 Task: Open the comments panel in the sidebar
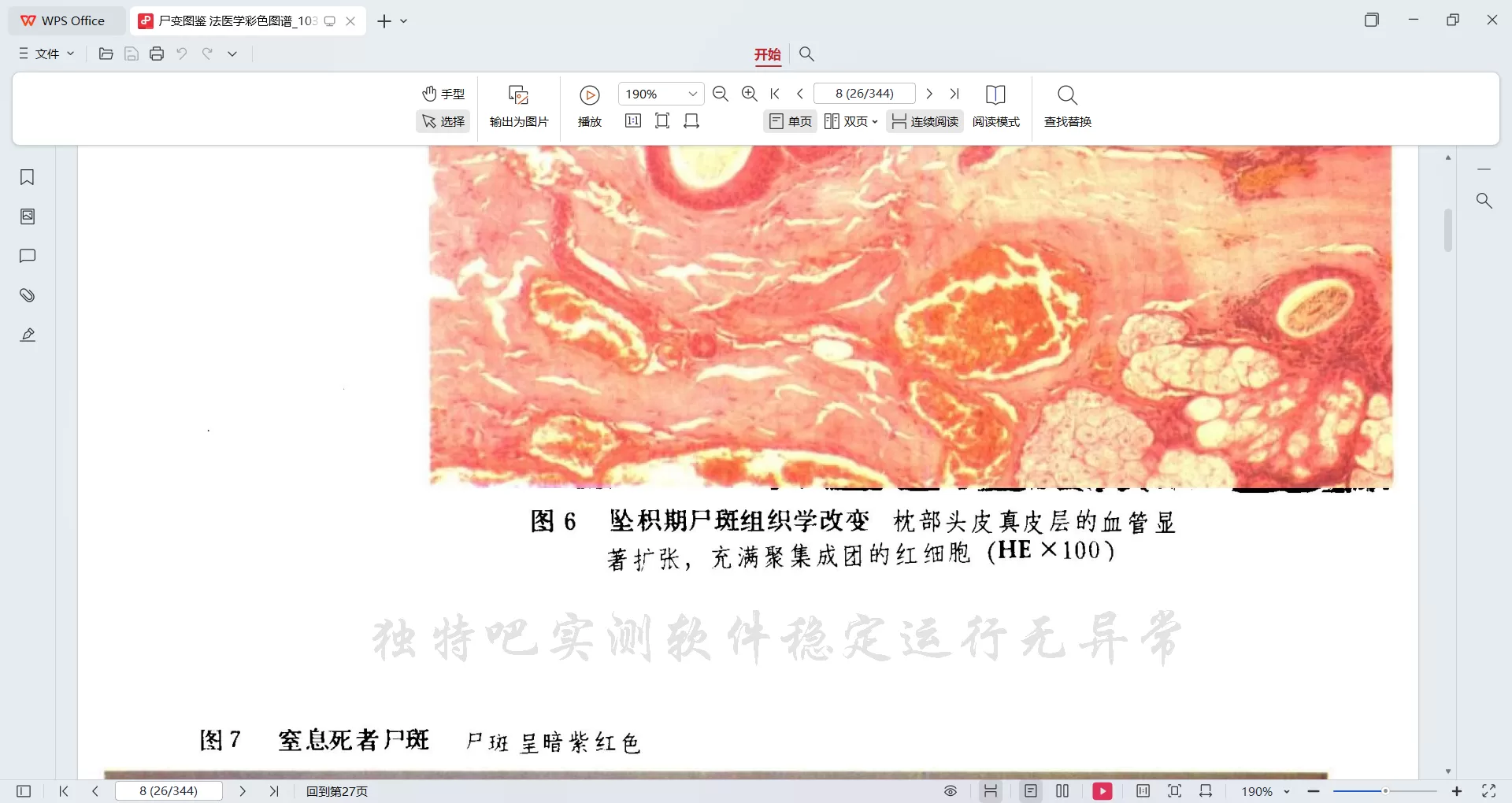tap(28, 256)
